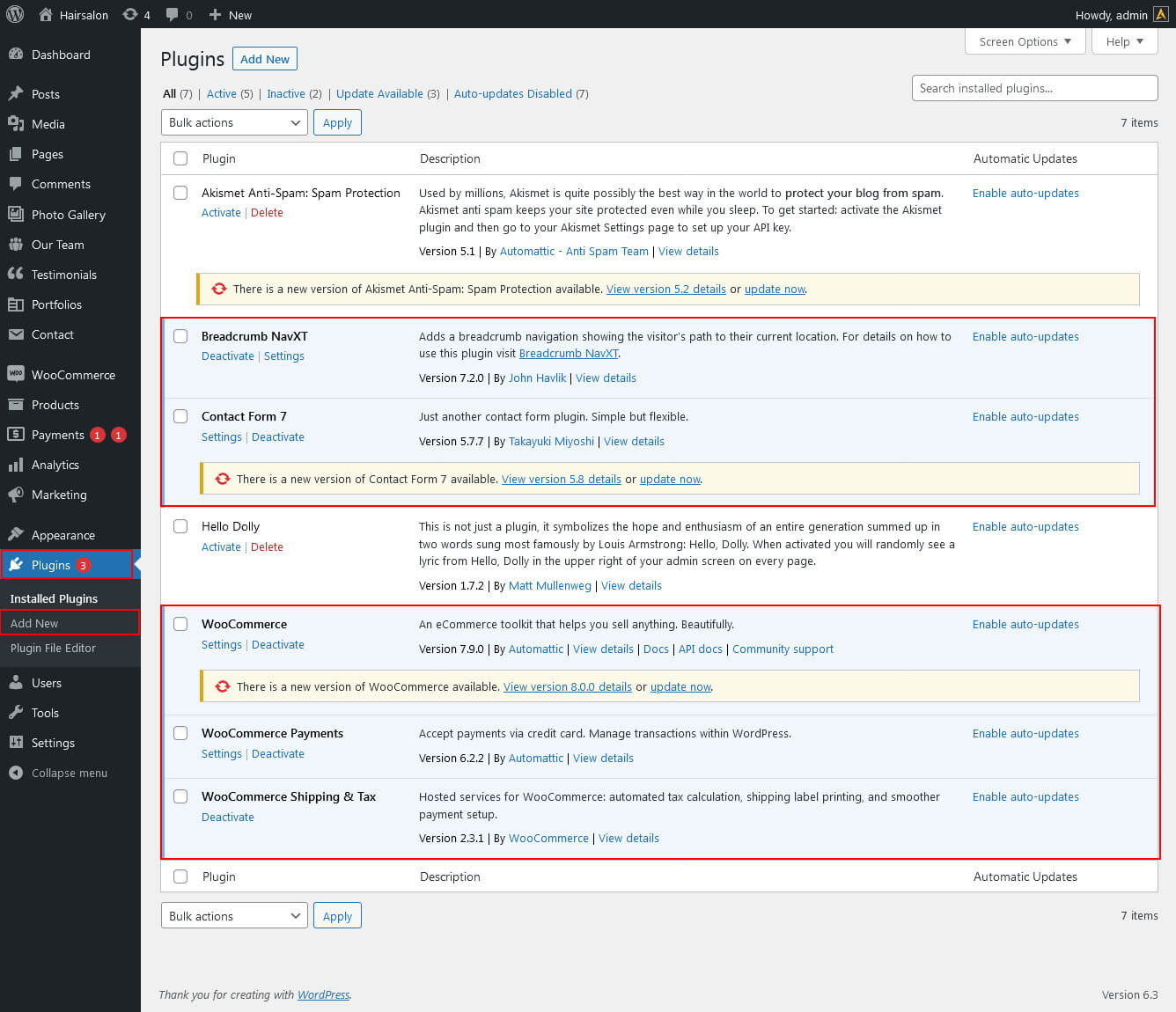This screenshot has height=1012, width=1176.
Task: Enable auto-updates for WooCommerce Payments
Action: 1025,734
